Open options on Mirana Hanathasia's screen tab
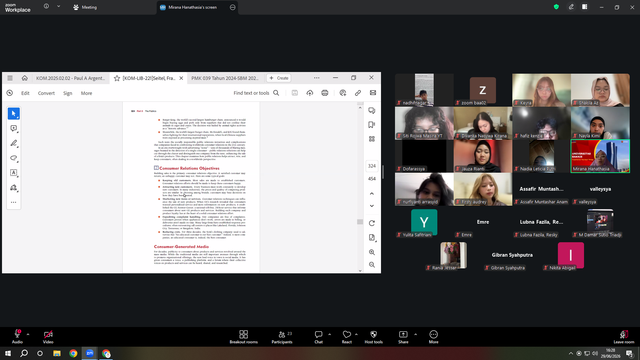The height and width of the screenshot is (360, 640). coord(233,7)
